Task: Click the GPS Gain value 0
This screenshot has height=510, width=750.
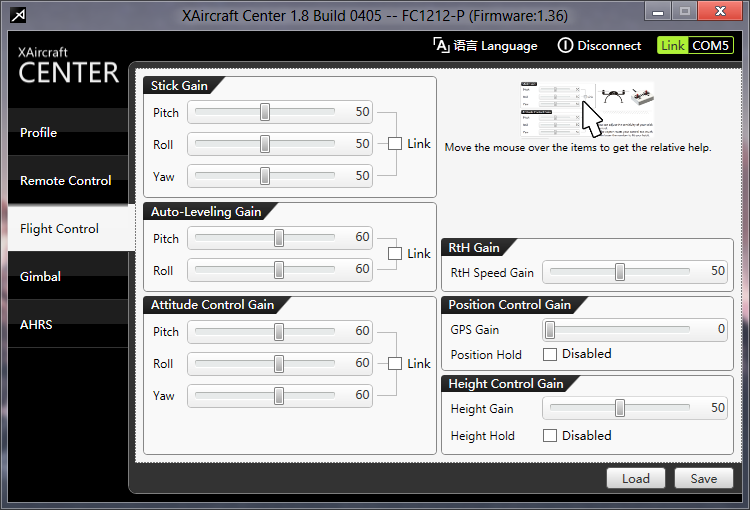Action: pos(721,329)
